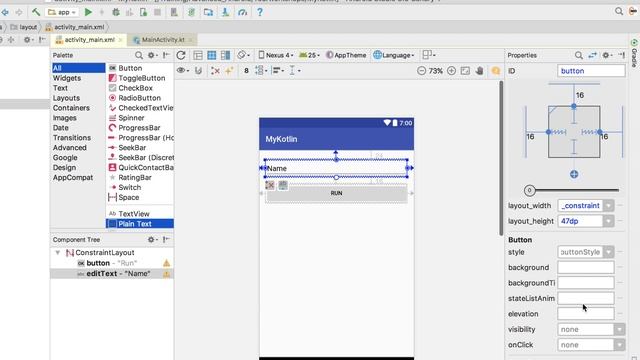Clear all constraints icon
Screen dimensions: 640x360
pos(215,71)
